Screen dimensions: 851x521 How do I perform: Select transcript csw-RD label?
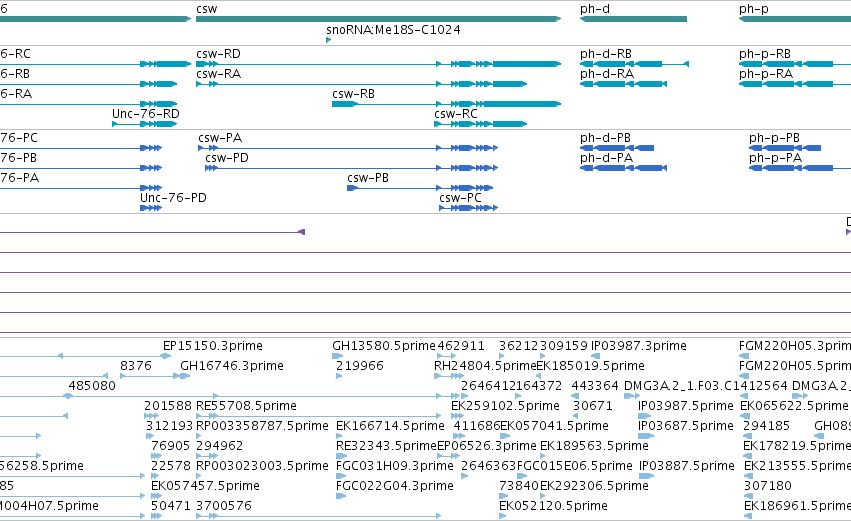click(218, 54)
